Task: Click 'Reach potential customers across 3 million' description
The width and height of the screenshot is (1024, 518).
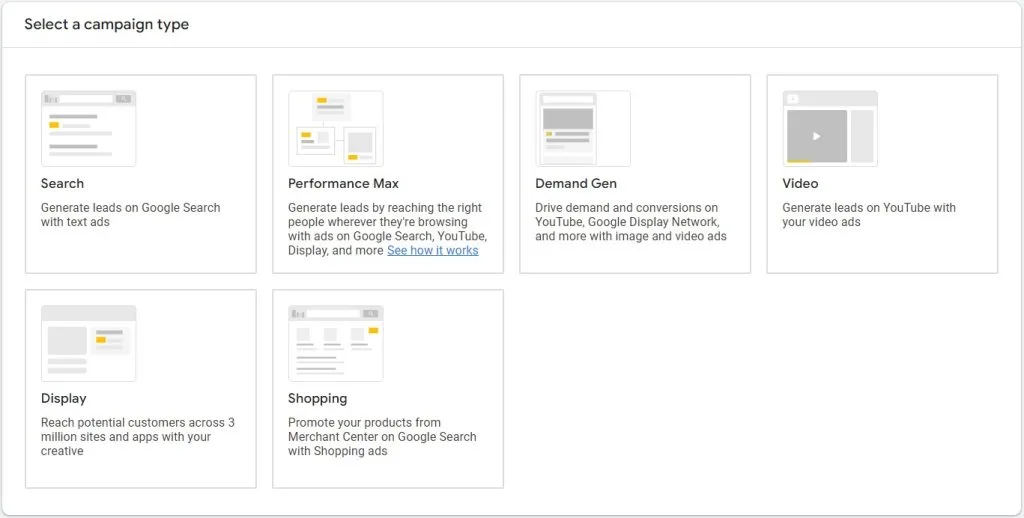Action: pyautogui.click(x=138, y=436)
